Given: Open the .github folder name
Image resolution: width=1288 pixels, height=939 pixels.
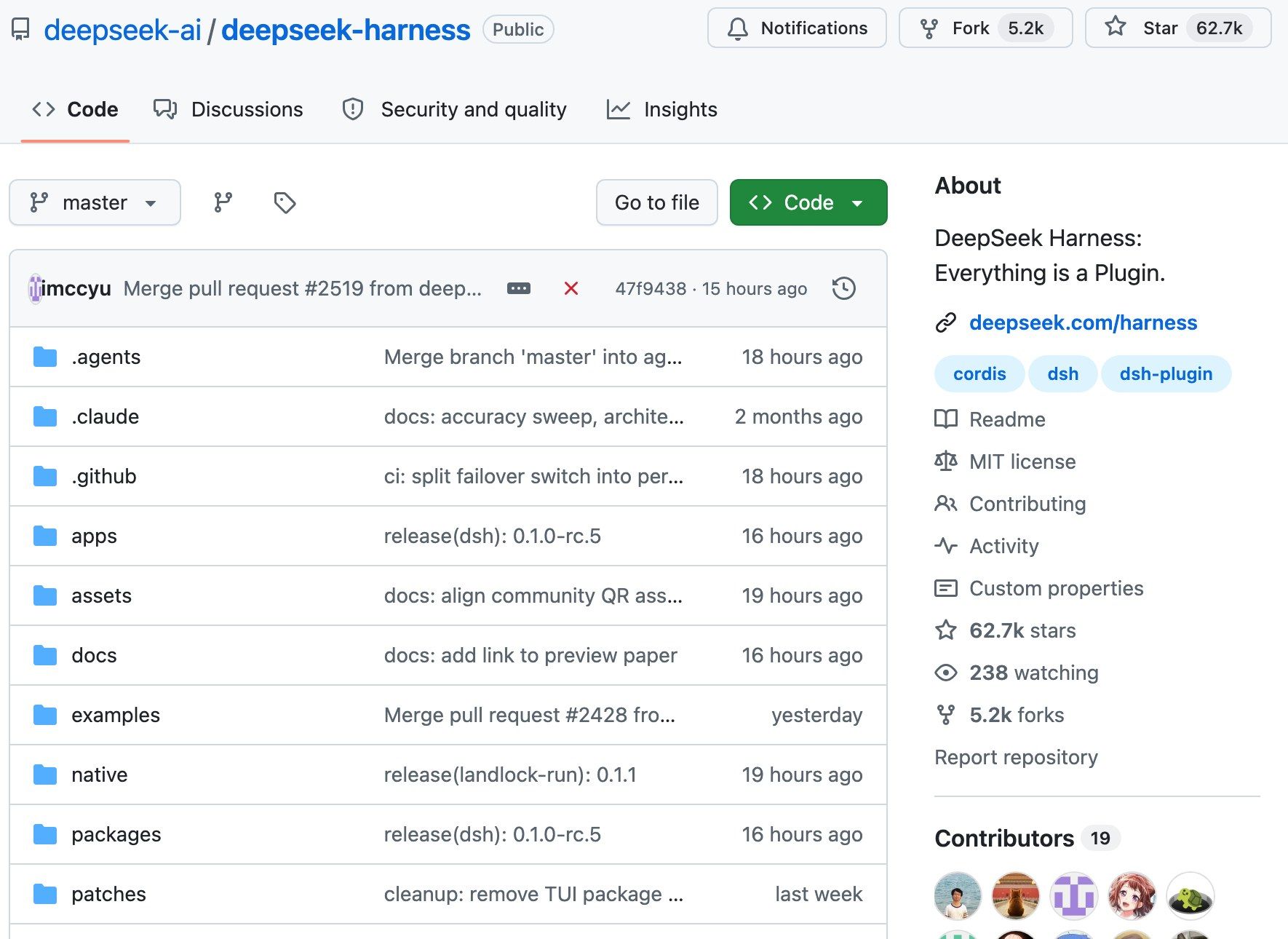Looking at the screenshot, I should pyautogui.click(x=104, y=476).
